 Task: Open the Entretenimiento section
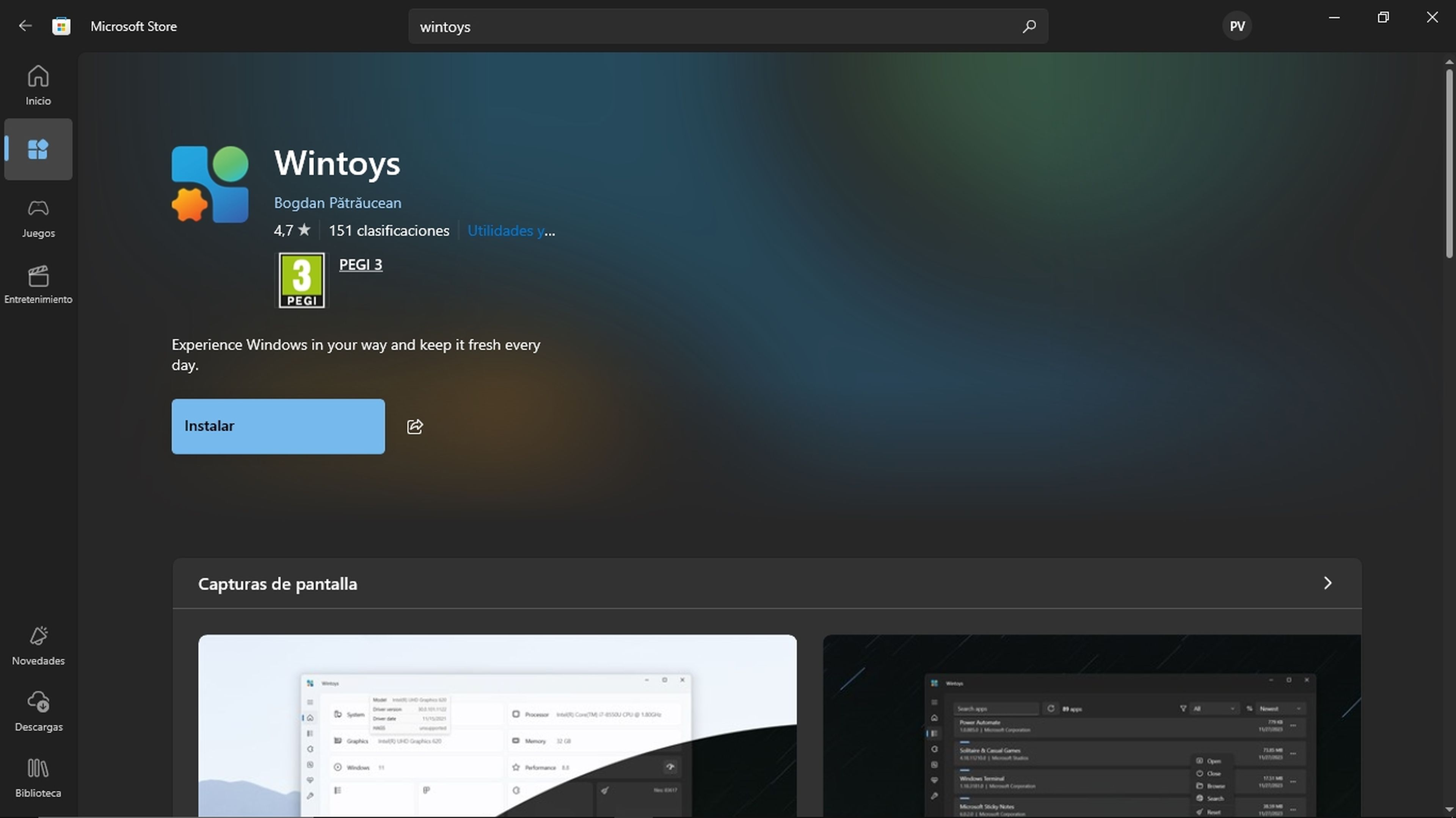click(38, 284)
